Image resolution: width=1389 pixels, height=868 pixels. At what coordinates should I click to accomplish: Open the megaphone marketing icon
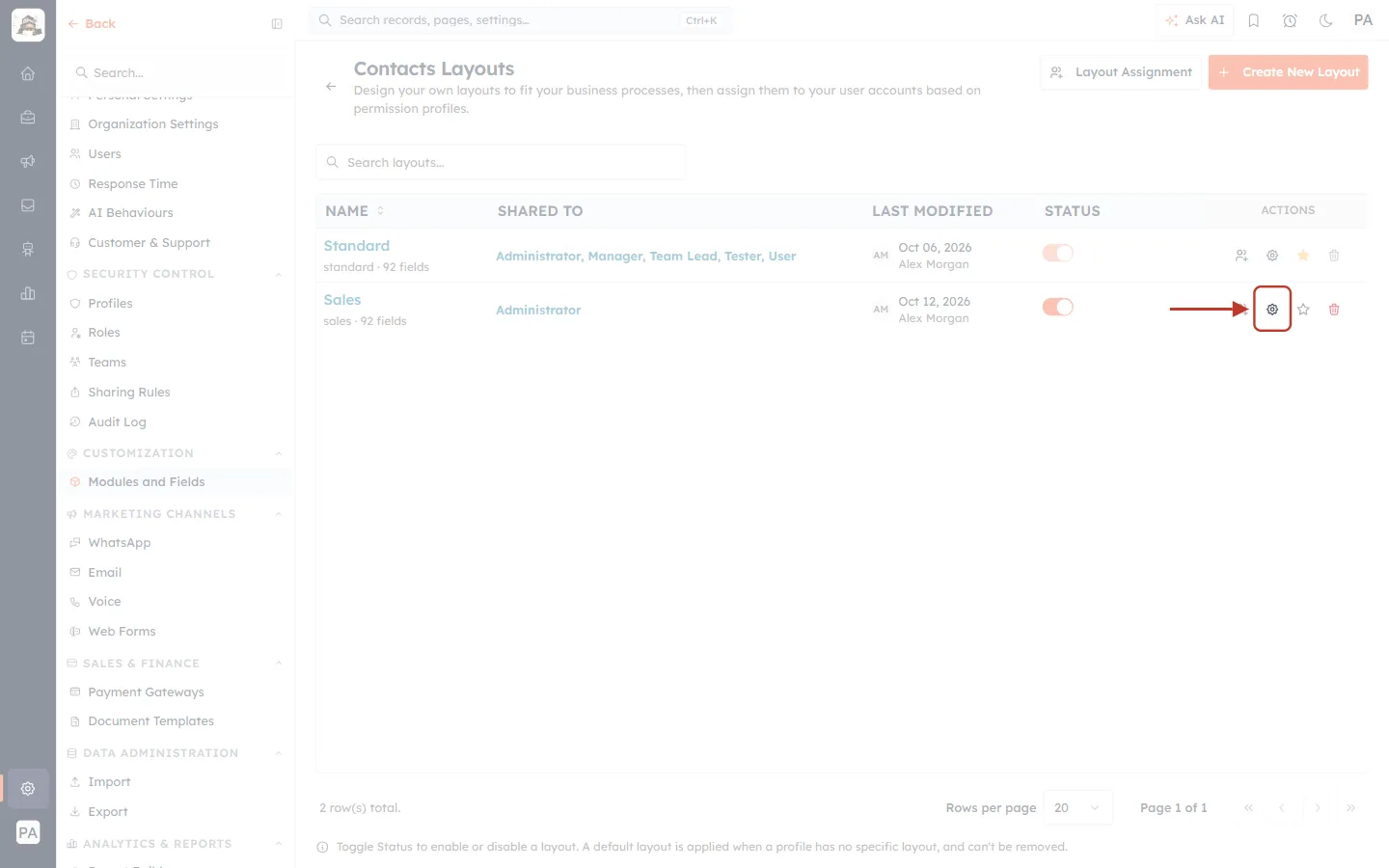(28, 161)
